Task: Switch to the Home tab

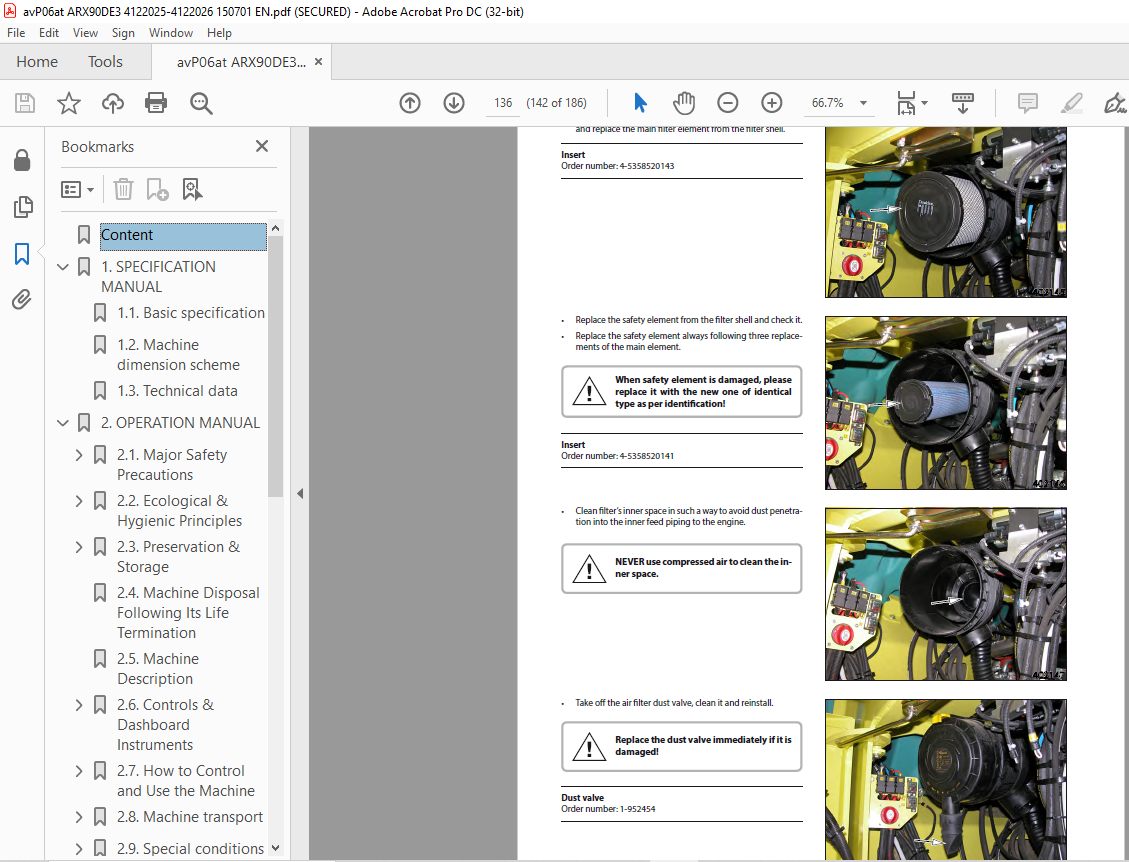Action: click(37, 62)
